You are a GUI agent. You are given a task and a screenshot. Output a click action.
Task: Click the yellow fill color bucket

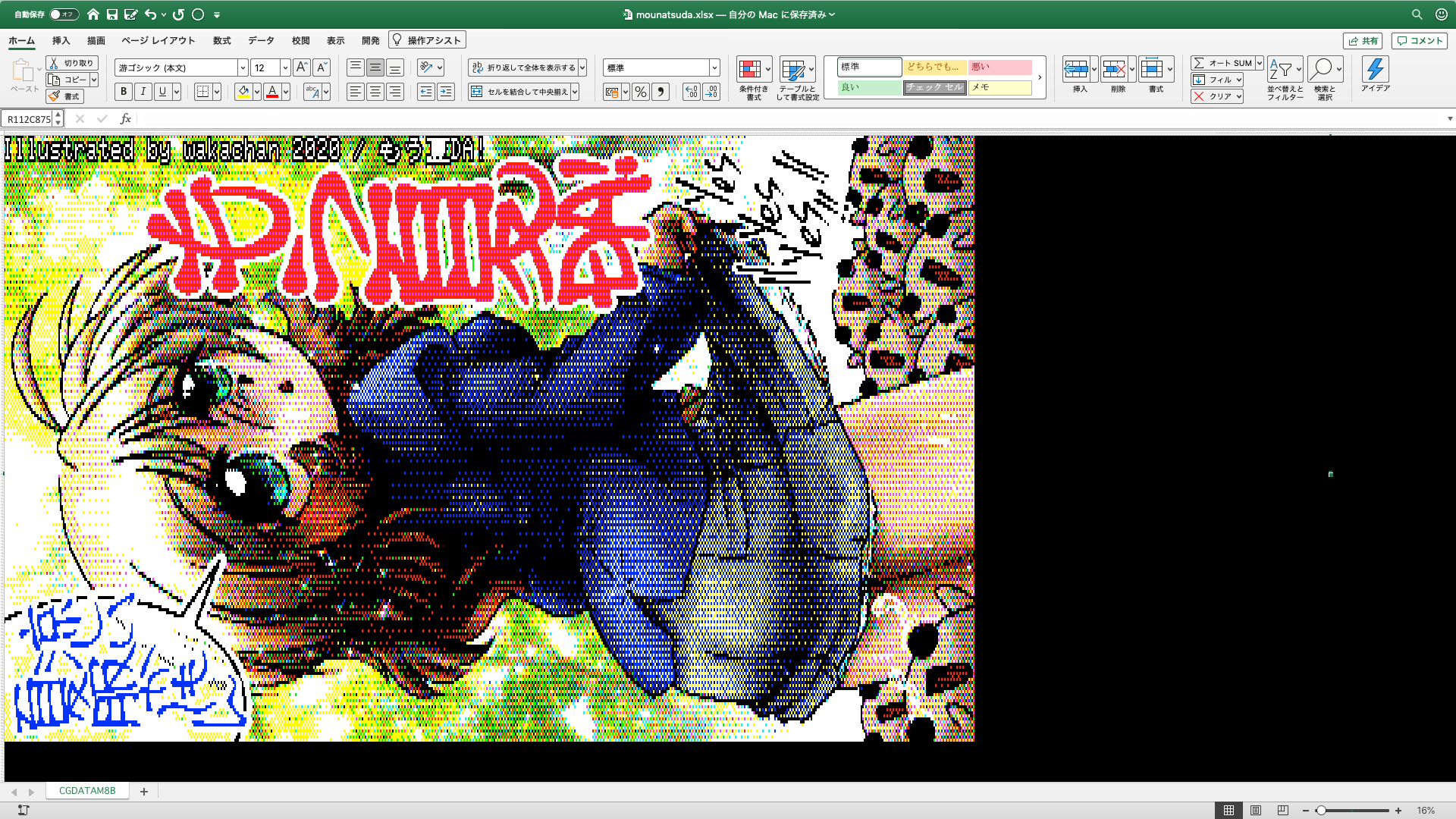[243, 92]
